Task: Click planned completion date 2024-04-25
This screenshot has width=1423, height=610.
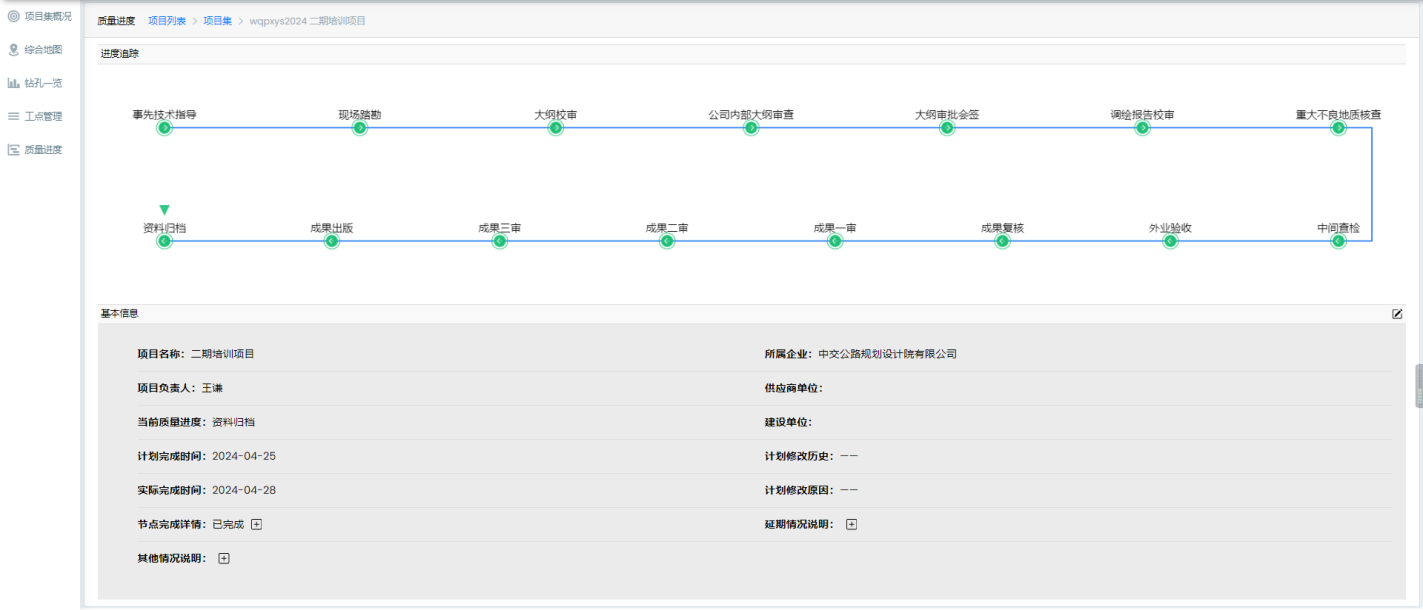Action: pos(244,456)
